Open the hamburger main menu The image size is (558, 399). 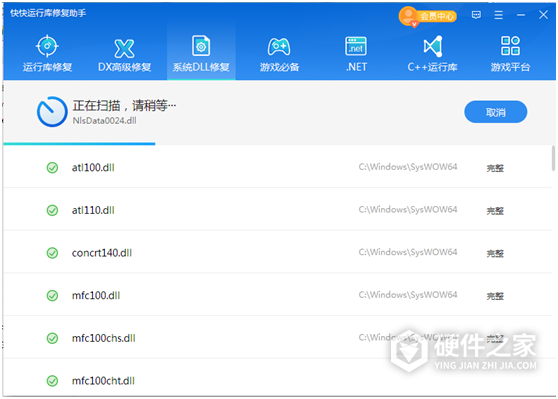pos(499,15)
